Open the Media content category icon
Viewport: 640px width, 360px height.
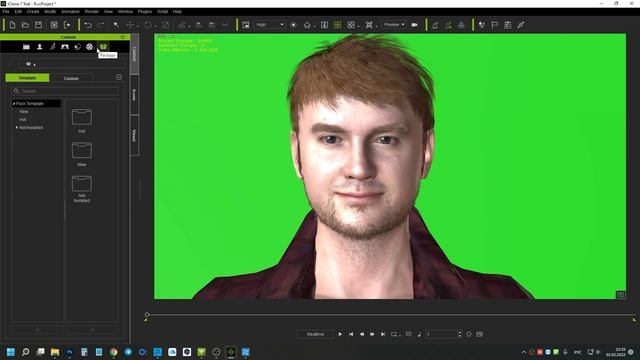coord(77,47)
